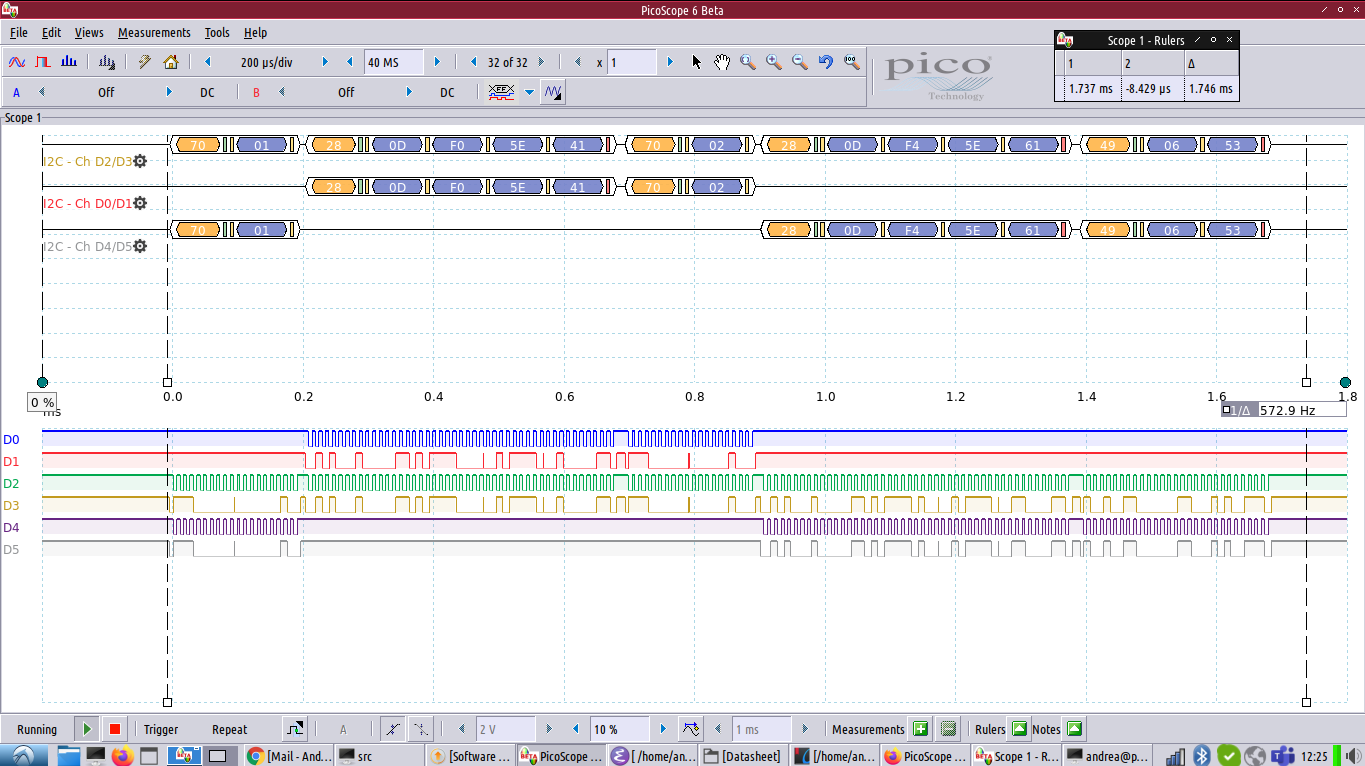The width and height of the screenshot is (1365, 766).
Task: Open the spectrum analyzer view
Action: tap(66, 62)
